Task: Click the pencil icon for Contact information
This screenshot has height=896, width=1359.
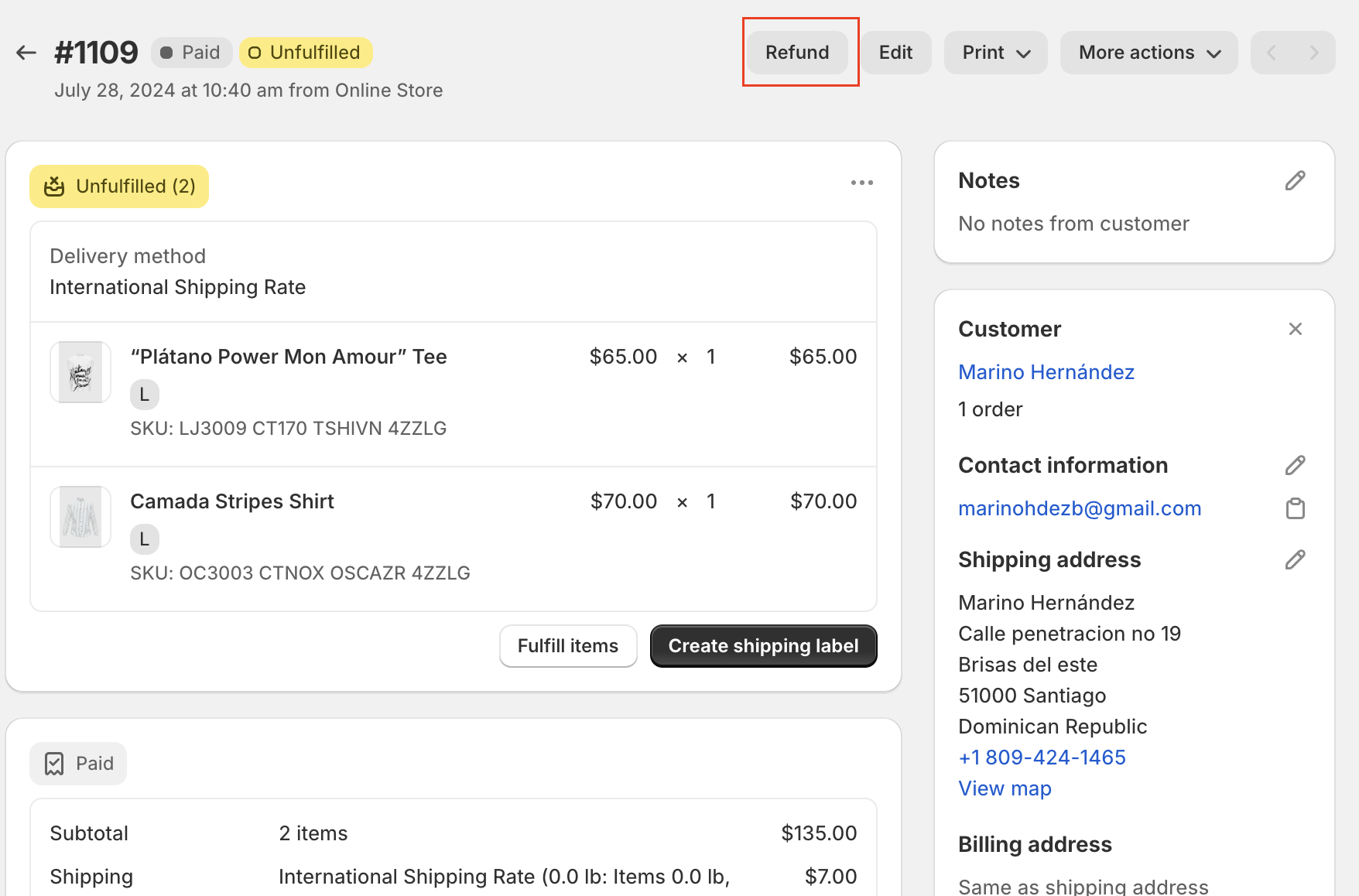Action: pyautogui.click(x=1296, y=465)
